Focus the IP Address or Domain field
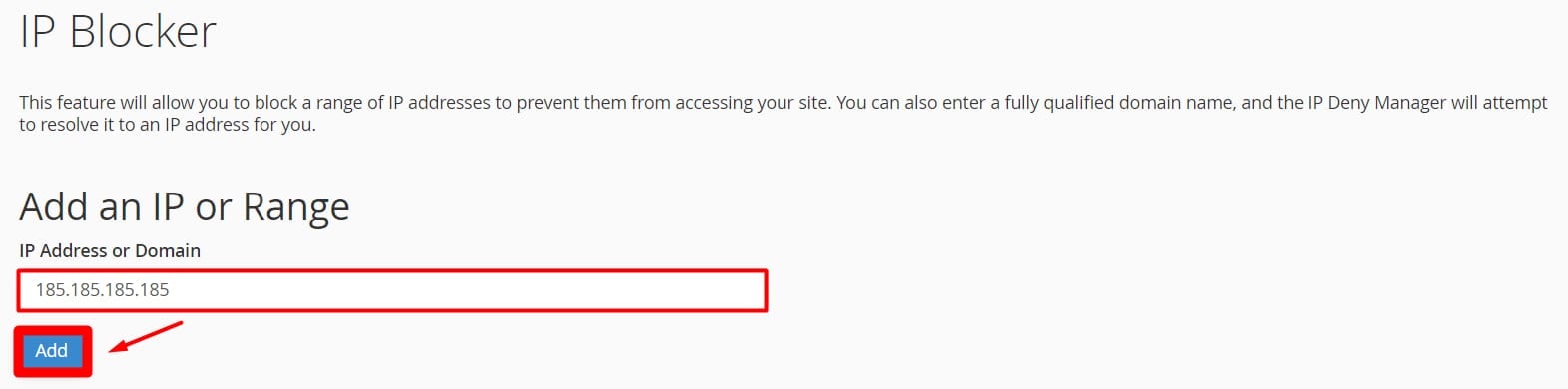 coord(392,290)
